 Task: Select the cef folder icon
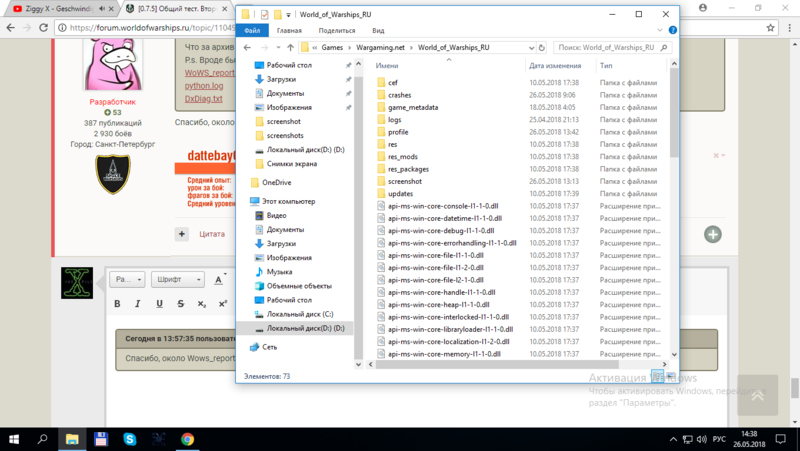[381, 83]
